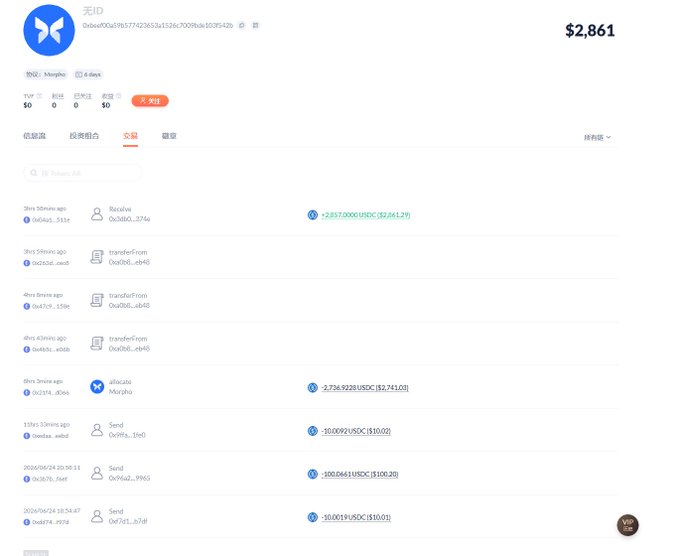Screen dimensions: 680x556
Task: Click person icon on the 0x96a2...9965 Send row
Action: (x=97, y=473)
